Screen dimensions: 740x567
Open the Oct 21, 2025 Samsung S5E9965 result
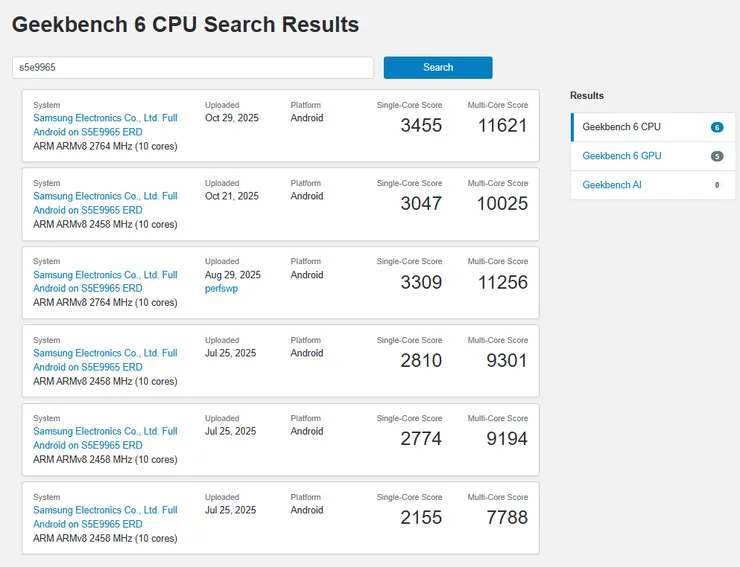[x=105, y=203]
